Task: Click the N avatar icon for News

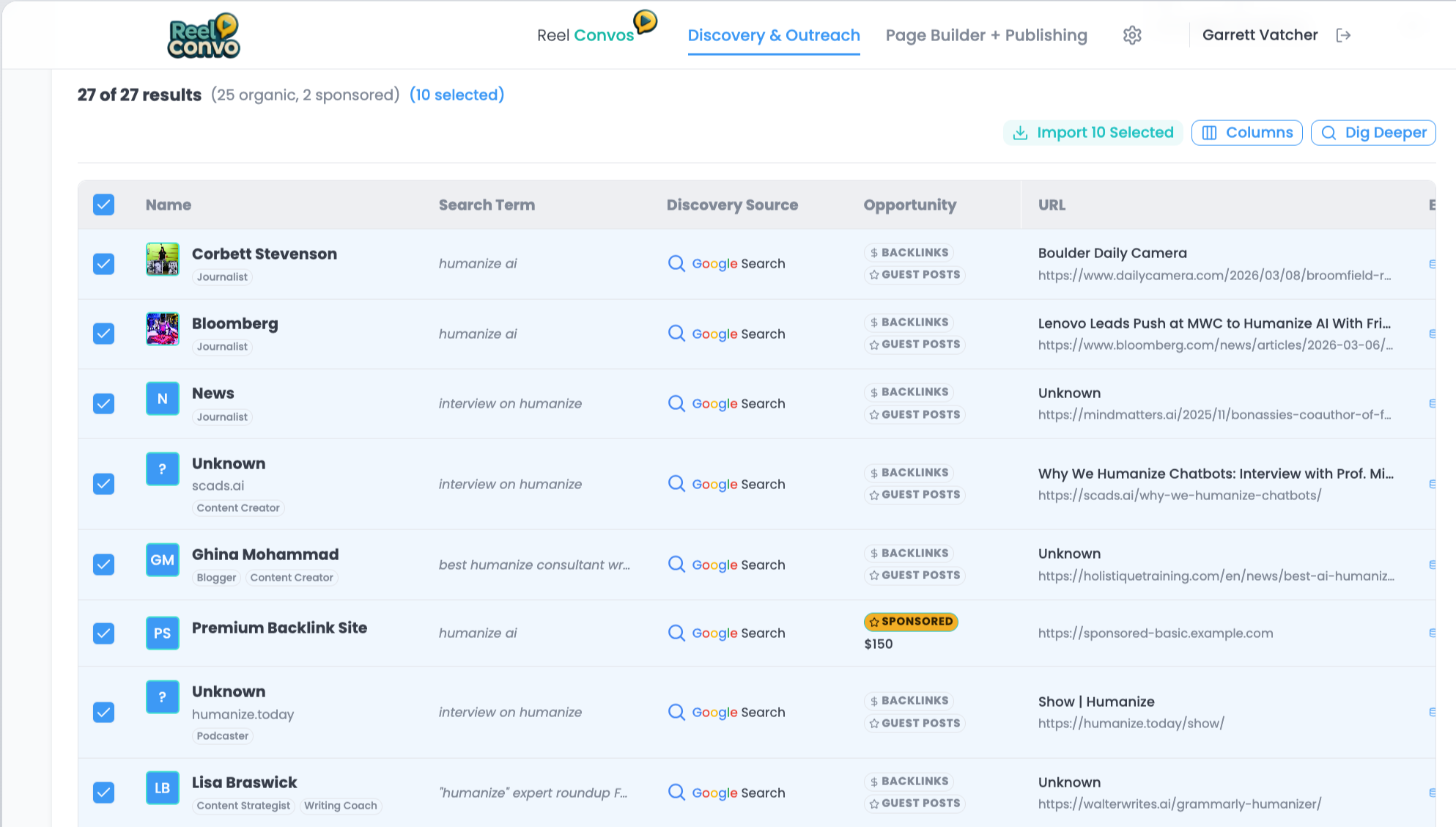Action: (x=163, y=399)
